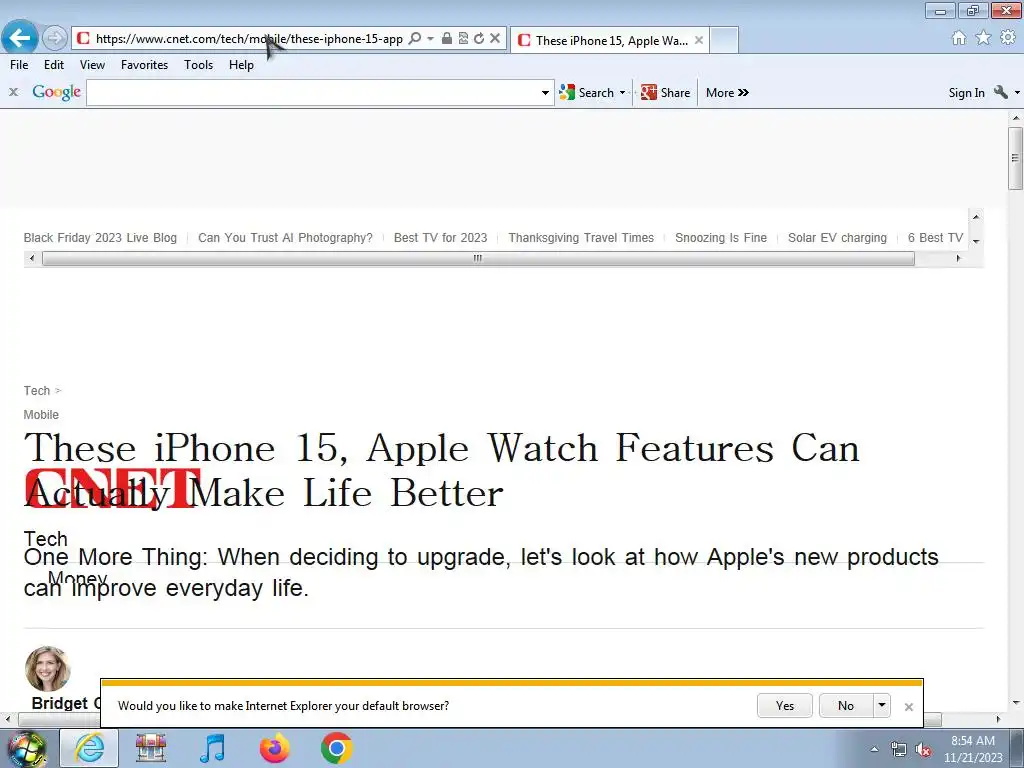Click the nav strip horizontal scrollbar thumb
Viewport: 1024px width, 768px height.
pos(478,259)
